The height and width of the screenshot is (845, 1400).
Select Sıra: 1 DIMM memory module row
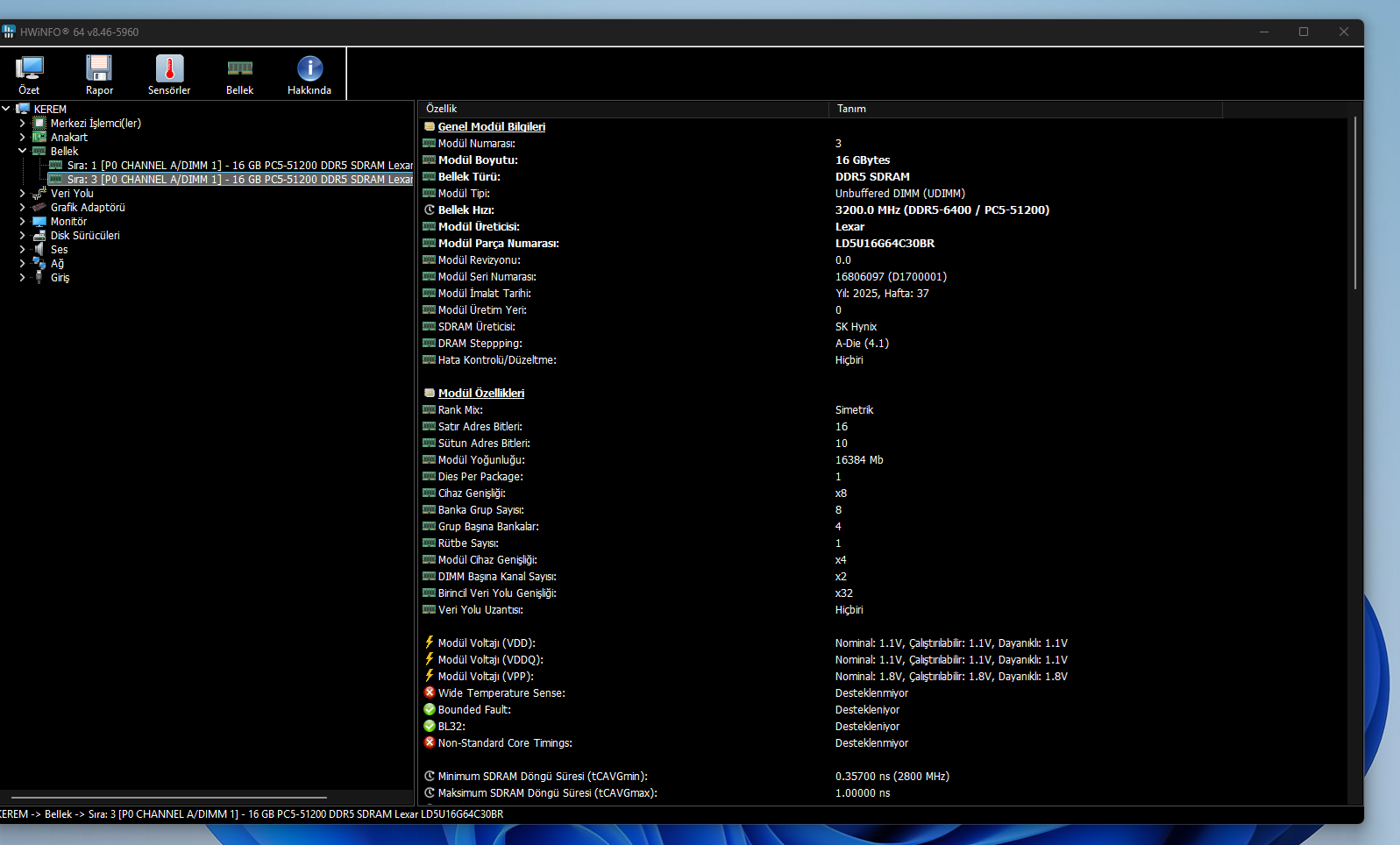pos(231,165)
